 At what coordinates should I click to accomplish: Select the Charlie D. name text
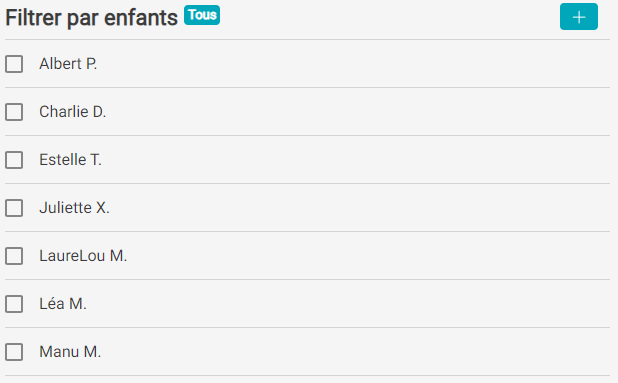click(x=73, y=112)
